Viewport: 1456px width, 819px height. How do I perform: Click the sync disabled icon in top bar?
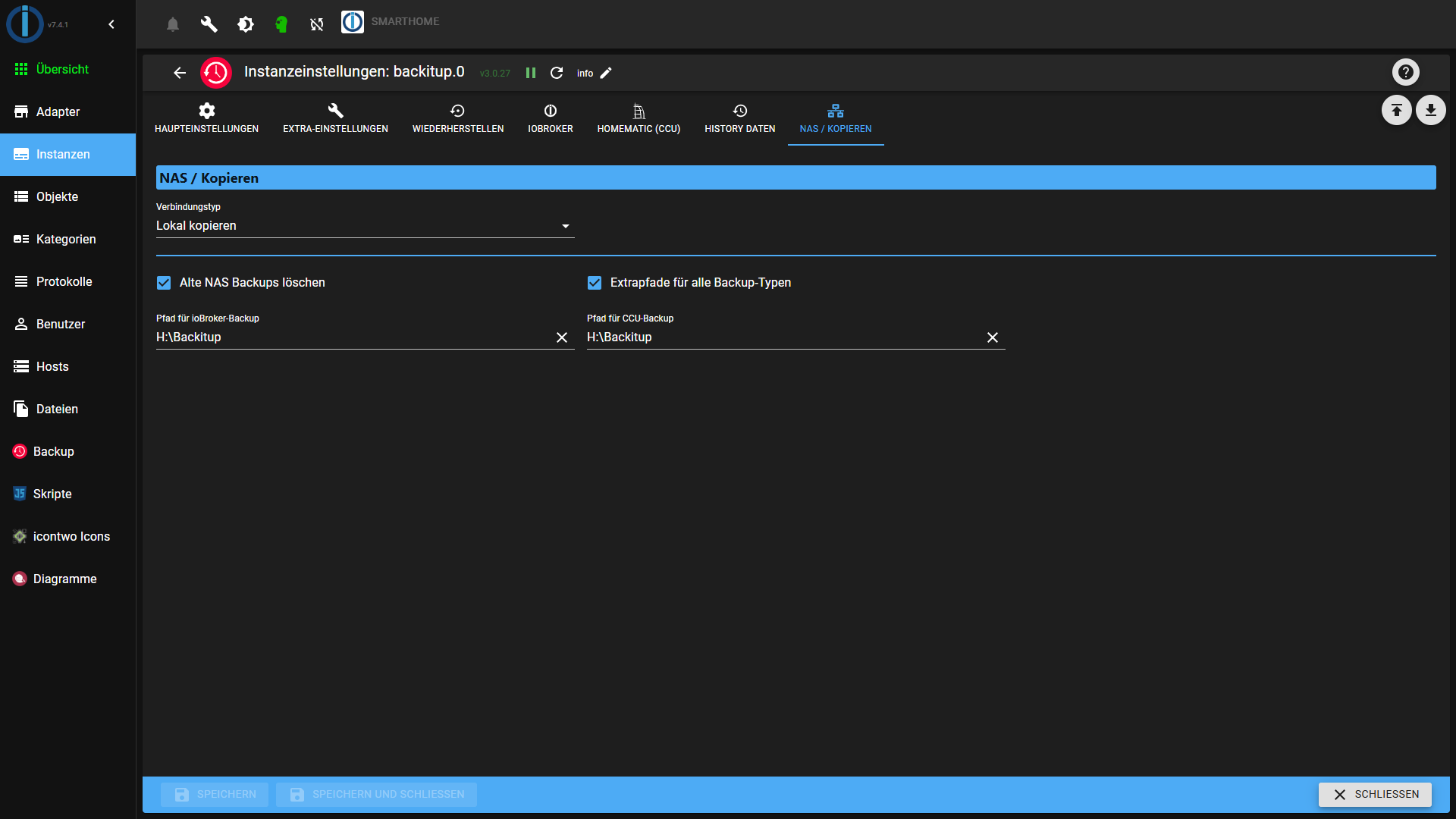point(317,24)
